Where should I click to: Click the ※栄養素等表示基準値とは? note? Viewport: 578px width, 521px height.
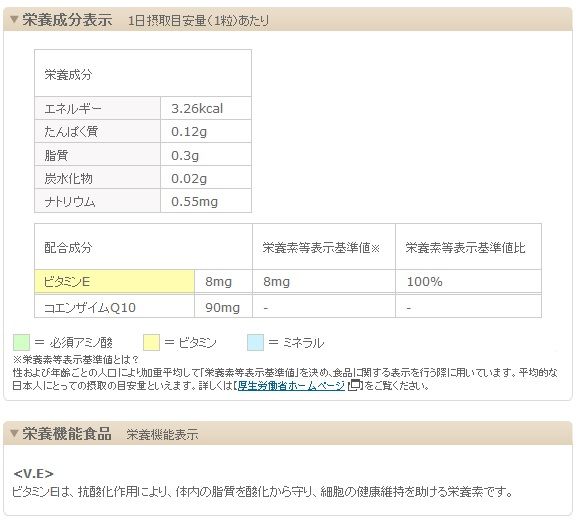click(x=76, y=359)
